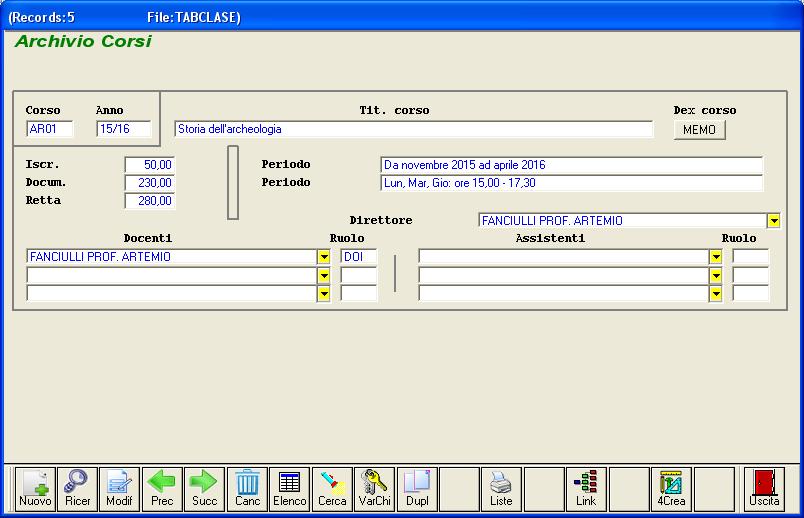
Task: Expand the second Assistenti dropdown arrow
Action: point(716,275)
